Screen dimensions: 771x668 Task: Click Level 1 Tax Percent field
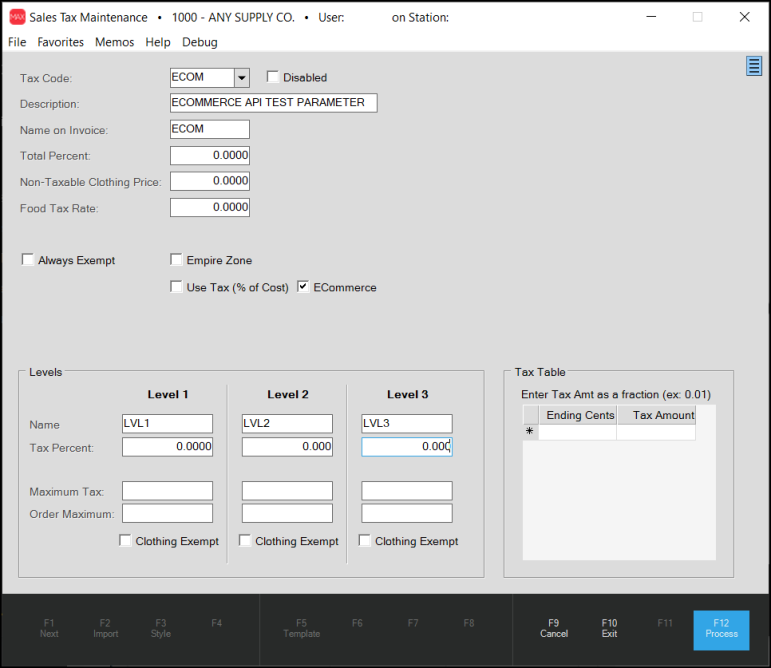coord(167,447)
